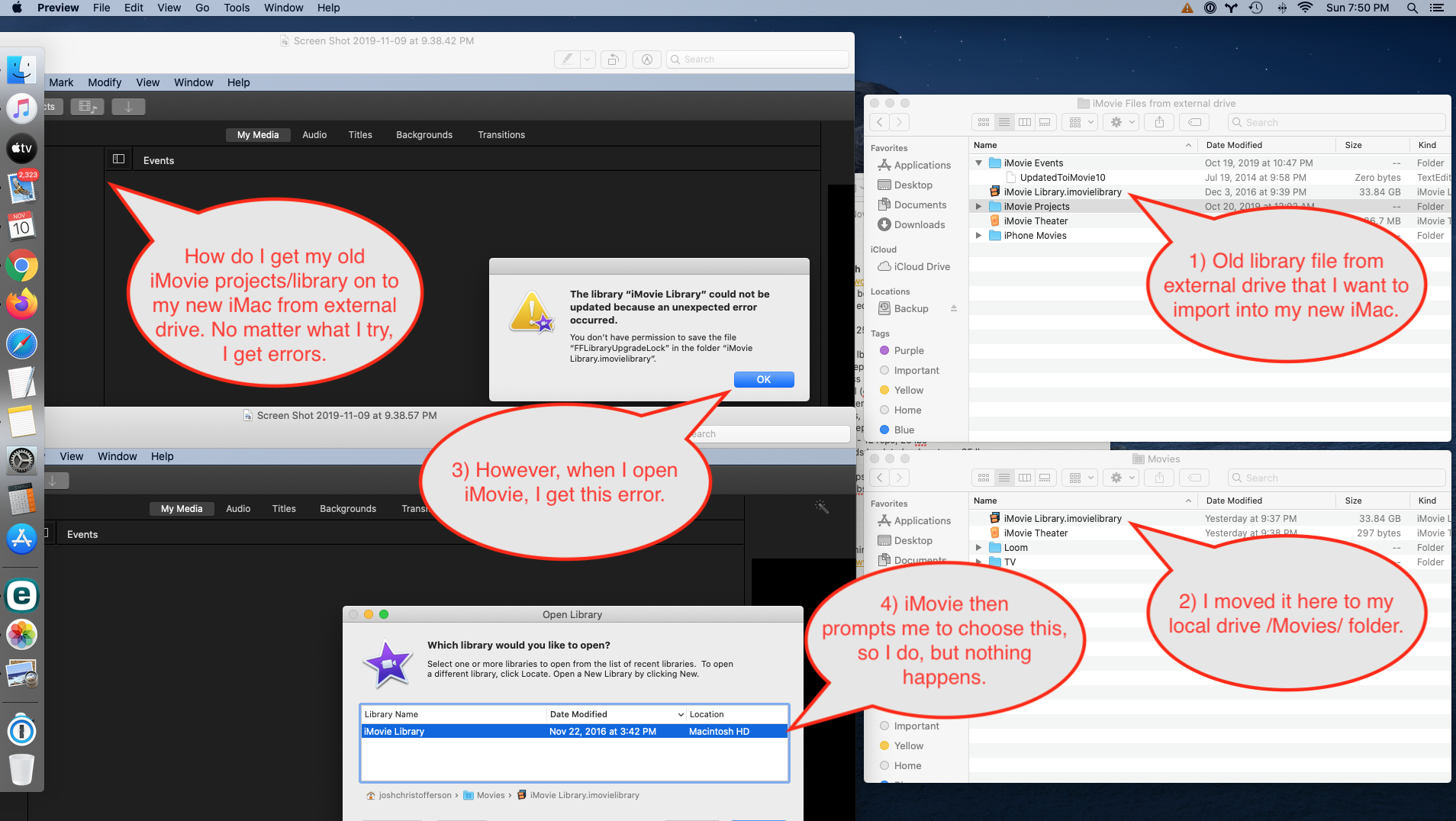Click Edit Tags button in iMovie Files window
Screen dimensions: 1456x821
point(1195,122)
